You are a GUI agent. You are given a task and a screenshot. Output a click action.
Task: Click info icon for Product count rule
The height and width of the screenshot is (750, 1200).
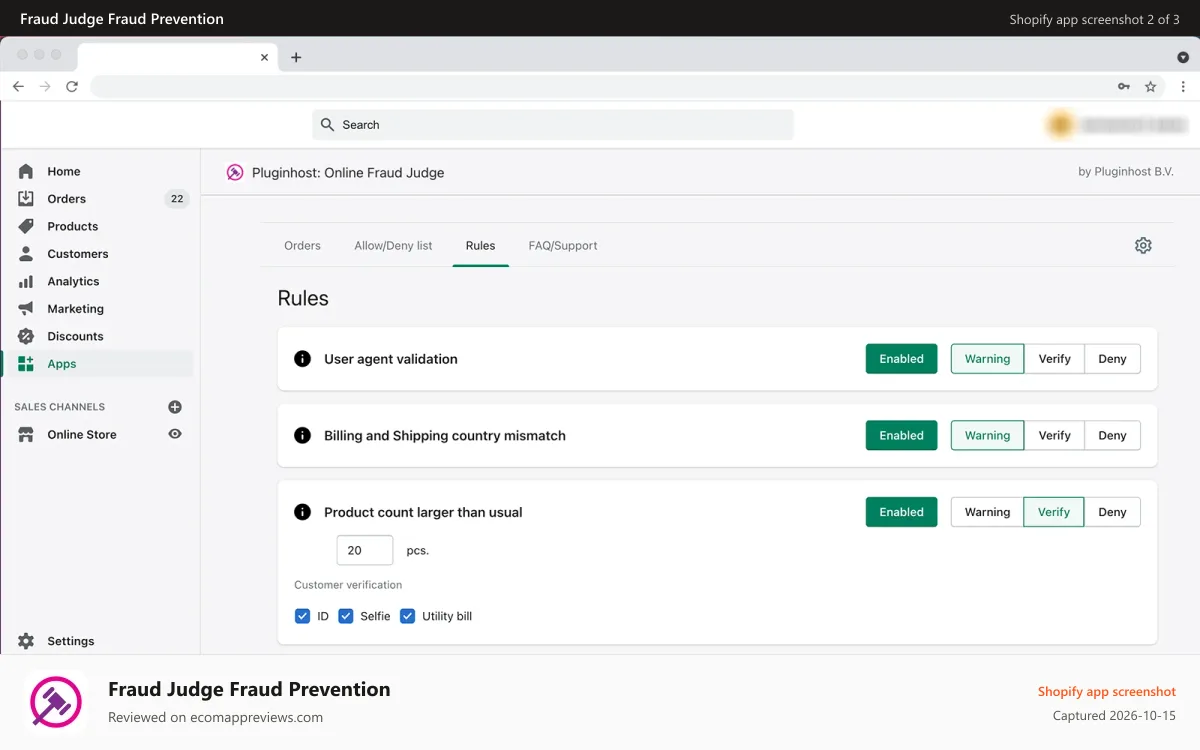tap(302, 512)
